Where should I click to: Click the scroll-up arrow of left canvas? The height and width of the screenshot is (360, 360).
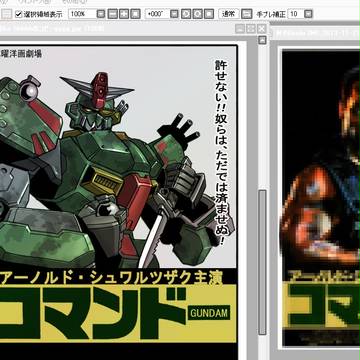262,40
